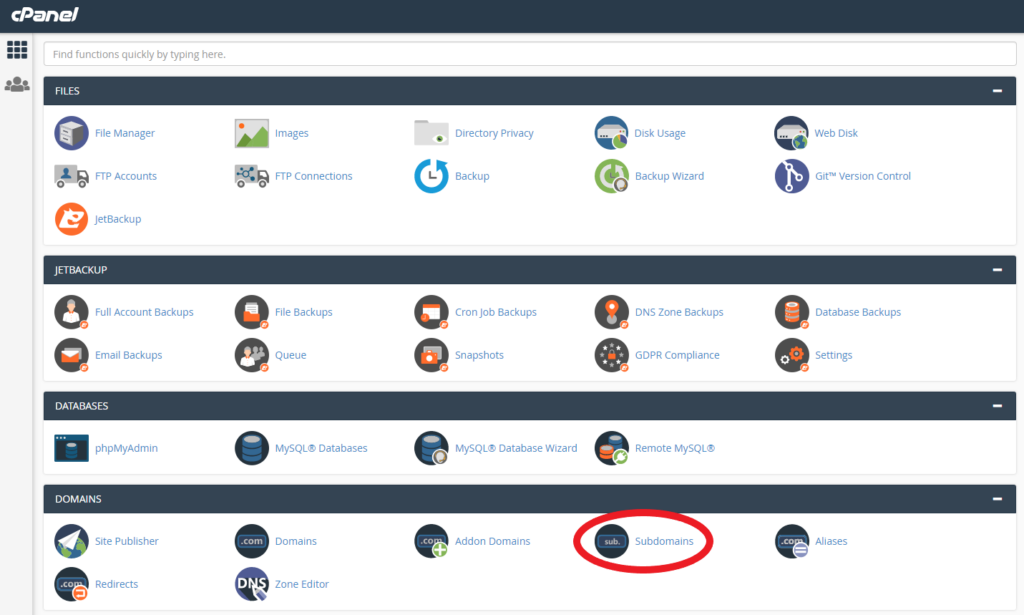The image size is (1024, 615).
Task: Open the apps grid sidebar icon
Action: click(x=17, y=50)
